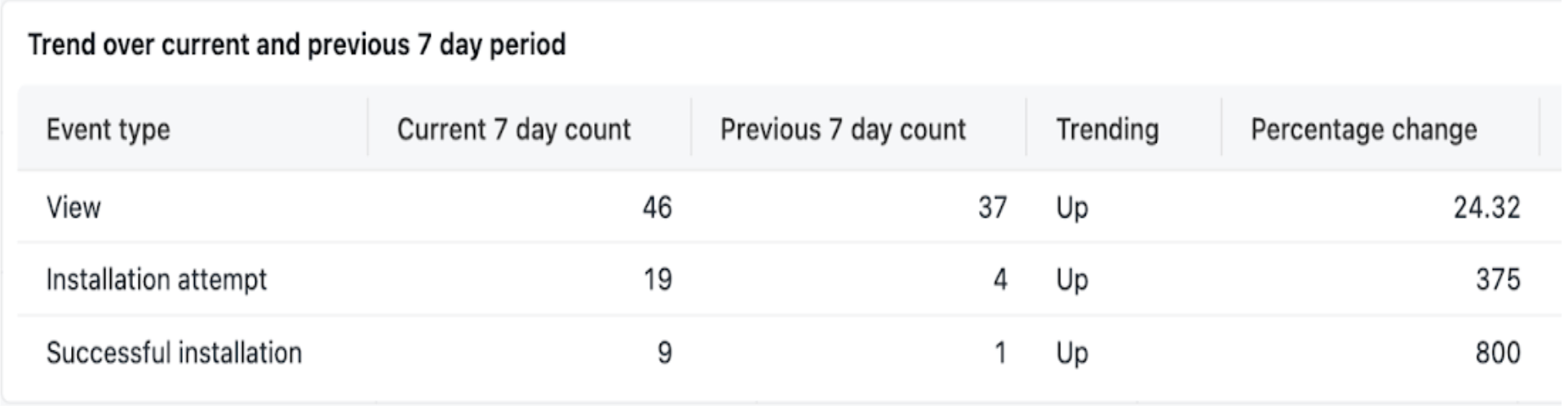This screenshot has width=1568, height=406.
Task: Select the Successful installation previous count 1
Action: 999,353
